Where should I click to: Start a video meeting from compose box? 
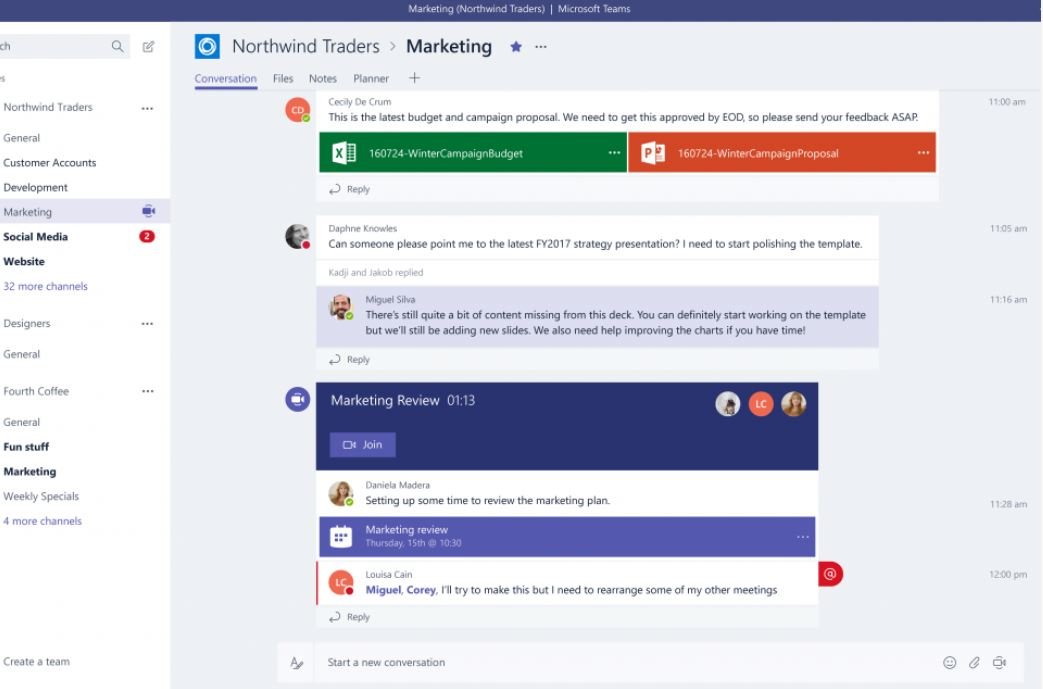click(999, 662)
